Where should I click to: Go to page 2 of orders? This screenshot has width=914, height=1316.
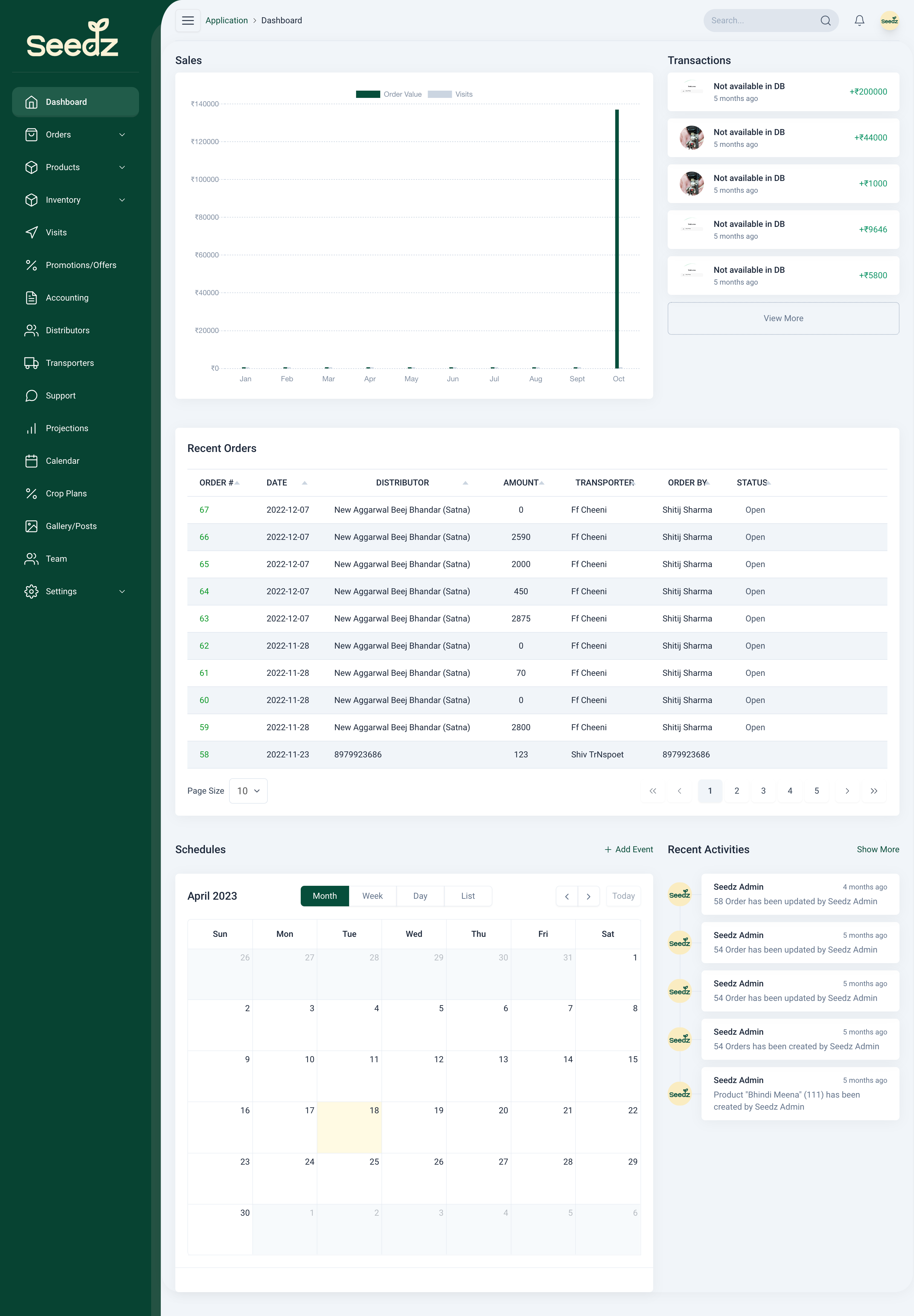point(737,791)
